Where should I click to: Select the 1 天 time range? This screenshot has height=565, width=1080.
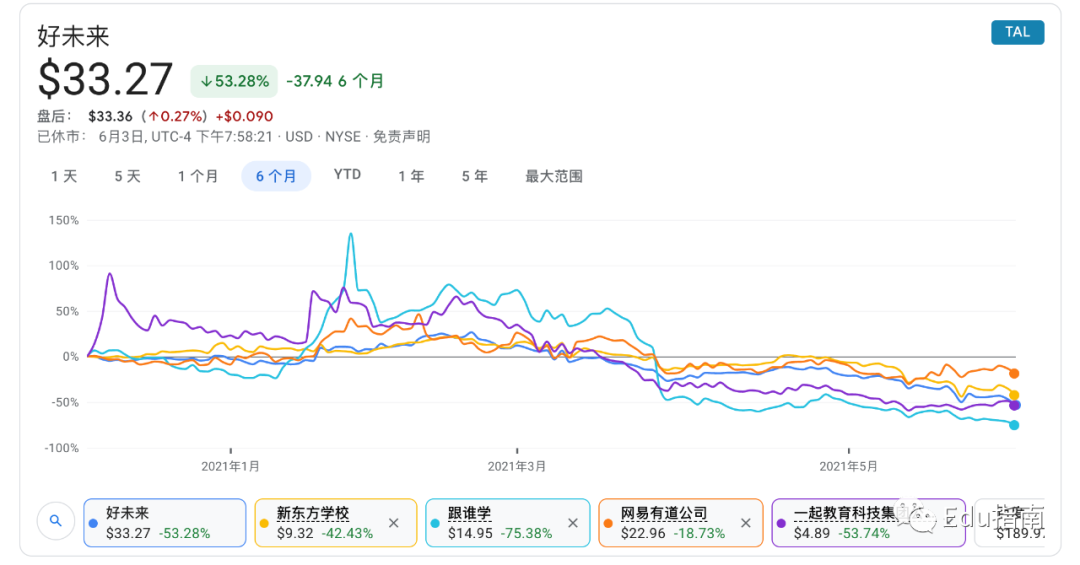pyautogui.click(x=64, y=176)
